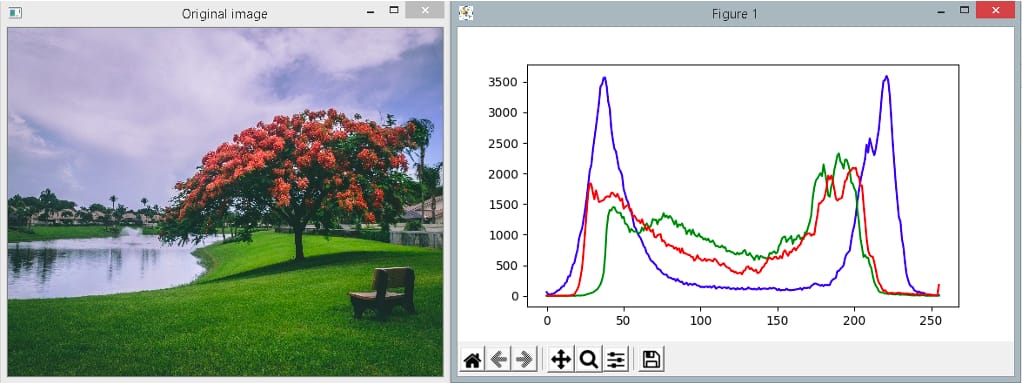Click the Home reset view icon
The image size is (1022, 383).
point(472,359)
